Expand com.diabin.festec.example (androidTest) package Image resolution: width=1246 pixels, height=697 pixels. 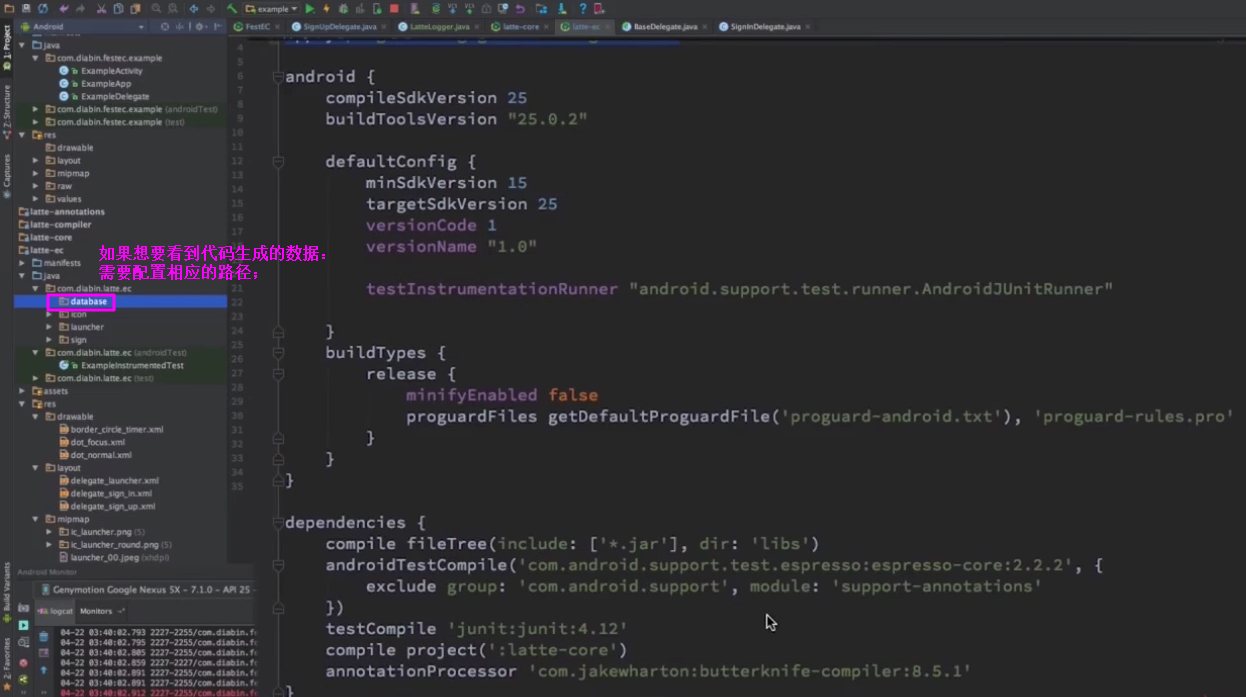tap(36, 109)
